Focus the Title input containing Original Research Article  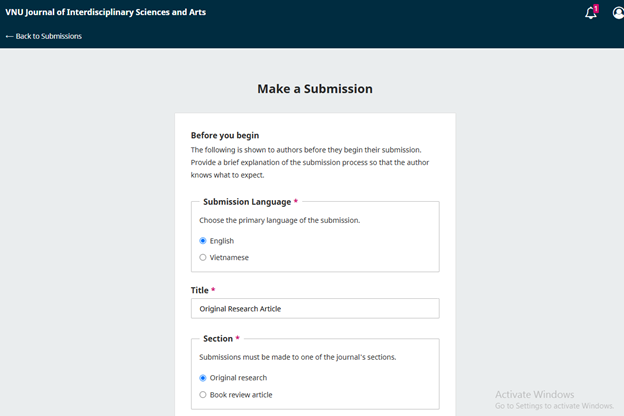(315, 309)
